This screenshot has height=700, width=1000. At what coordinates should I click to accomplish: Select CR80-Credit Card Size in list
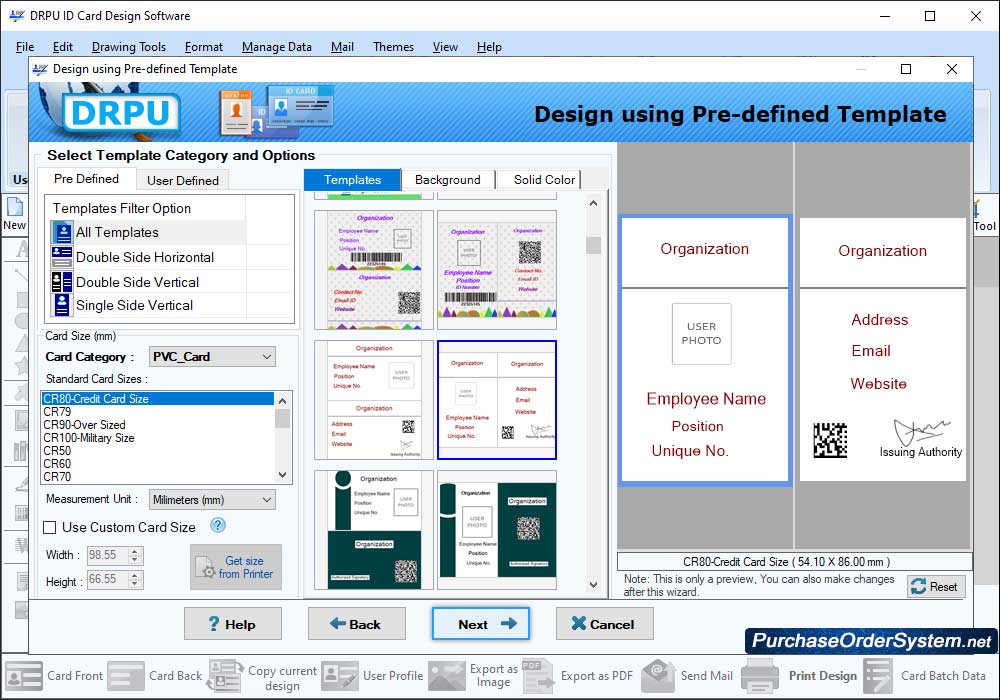pyautogui.click(x=158, y=398)
